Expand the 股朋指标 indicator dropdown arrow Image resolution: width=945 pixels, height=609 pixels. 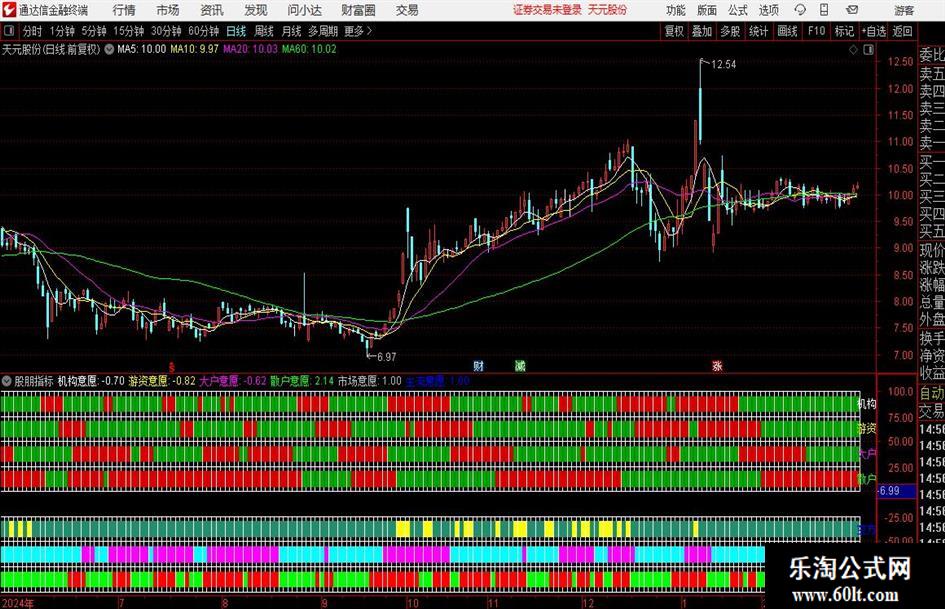[x=7, y=381]
